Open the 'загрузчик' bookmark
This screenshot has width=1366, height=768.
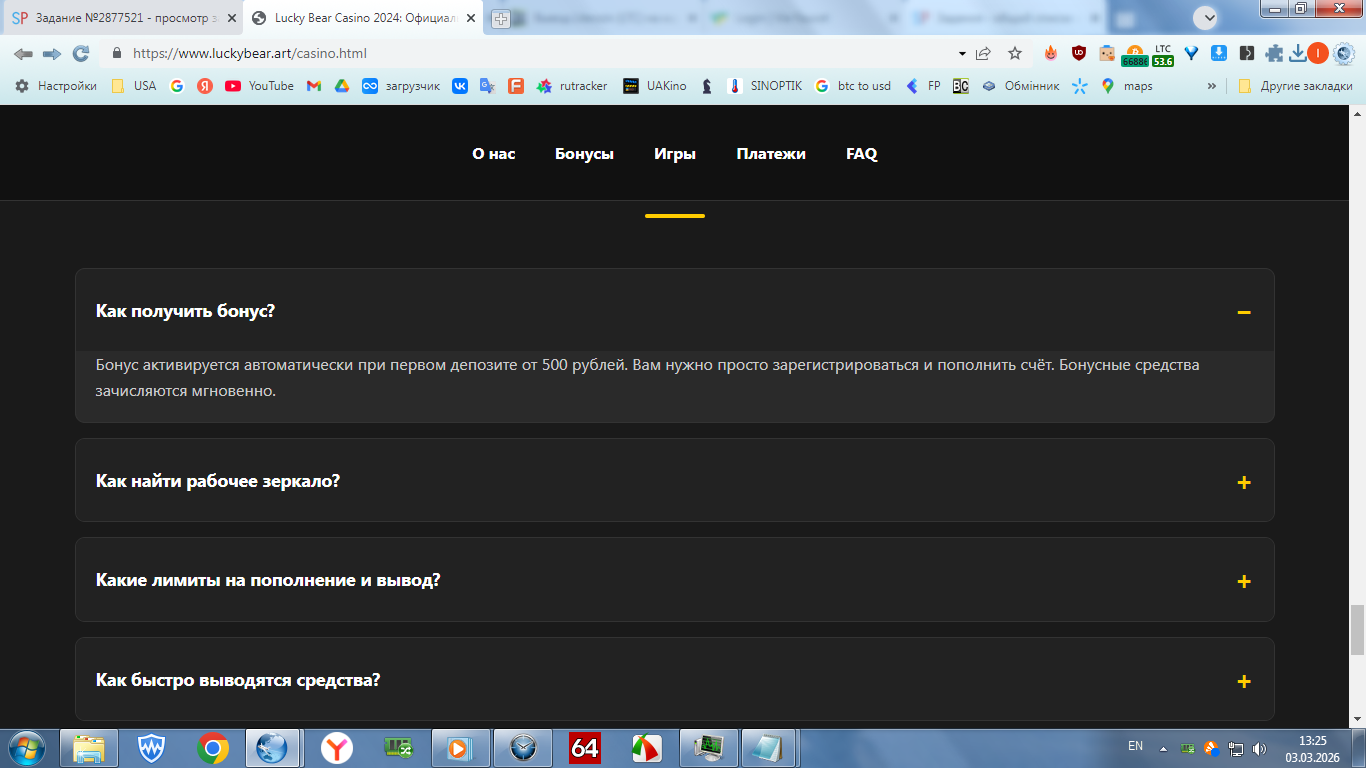[x=401, y=86]
